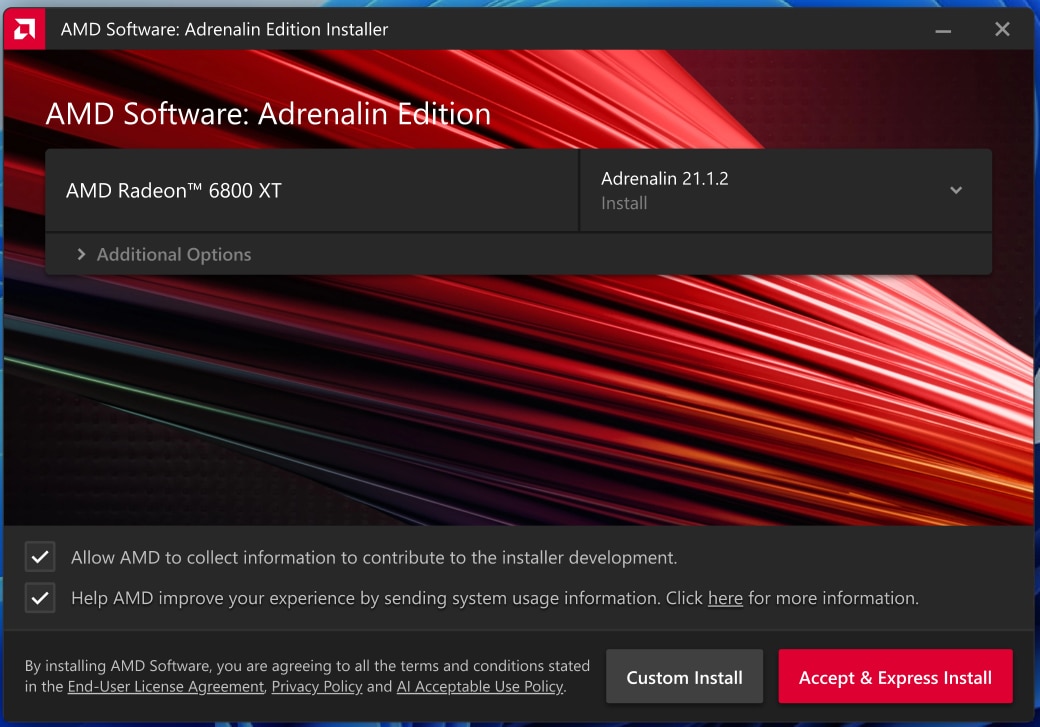Image resolution: width=1040 pixels, height=727 pixels.
Task: Click the AMD logo in title bar
Action: point(24,30)
